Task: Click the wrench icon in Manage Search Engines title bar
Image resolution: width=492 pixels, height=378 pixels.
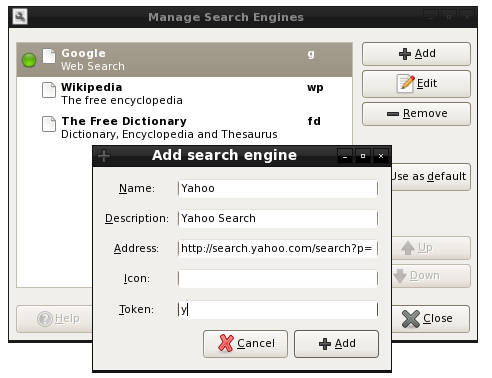Action: coord(20,17)
